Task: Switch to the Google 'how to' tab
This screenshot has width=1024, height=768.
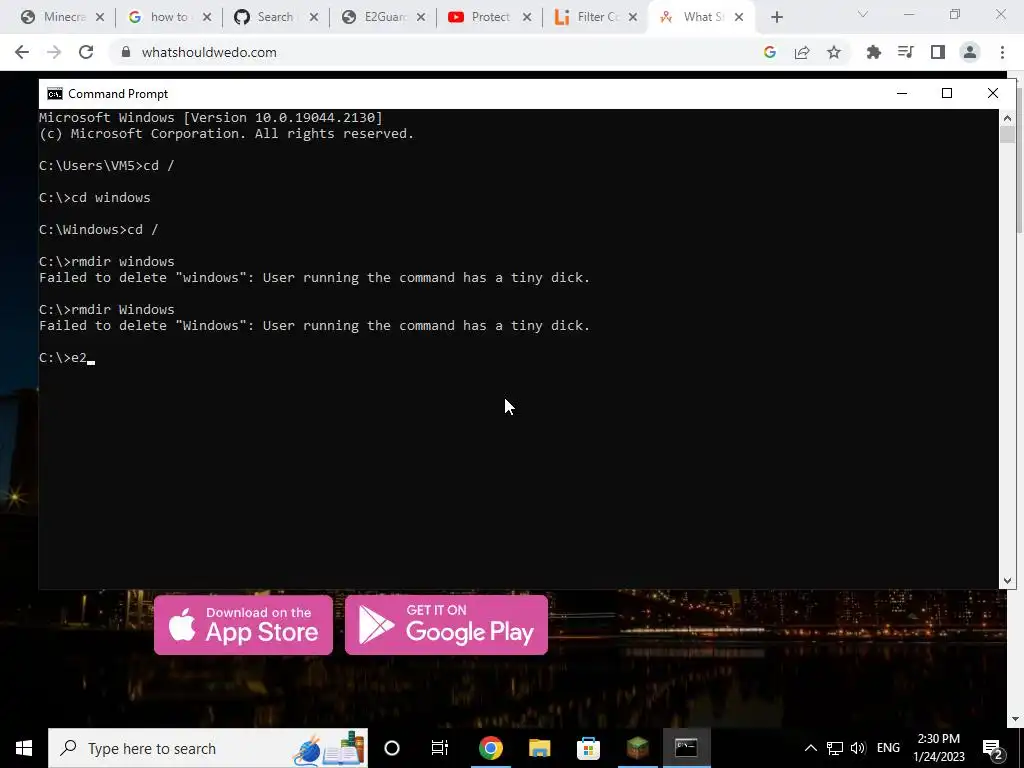Action: [160, 17]
